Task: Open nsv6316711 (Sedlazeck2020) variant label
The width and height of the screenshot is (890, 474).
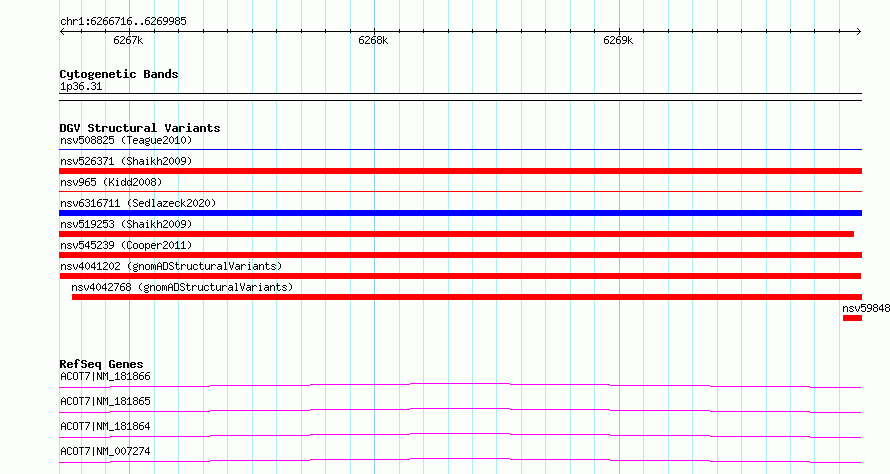Action: tap(138, 203)
